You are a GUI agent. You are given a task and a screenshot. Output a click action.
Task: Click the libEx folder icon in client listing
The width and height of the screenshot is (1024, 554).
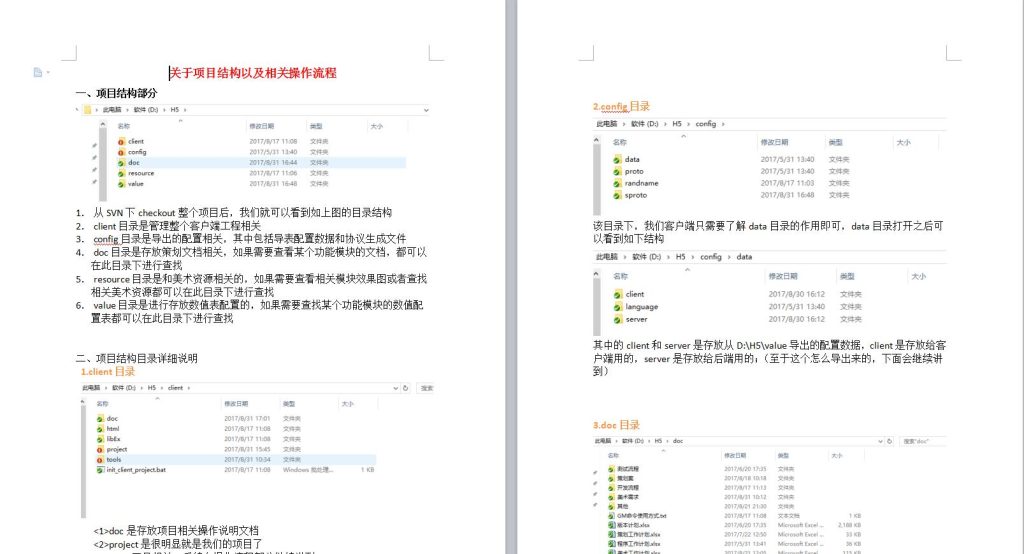point(100,439)
